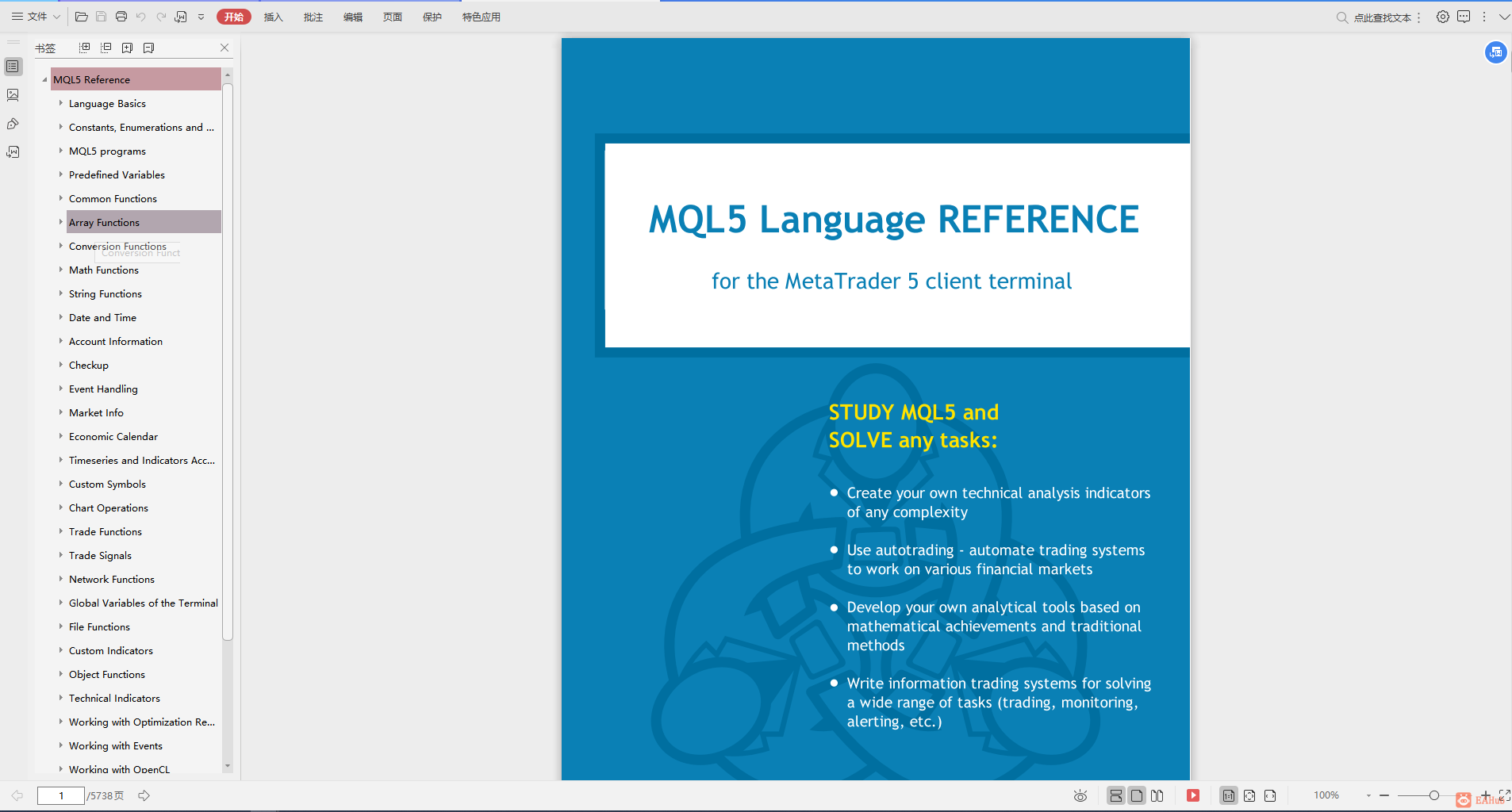
Task: Switch to the 保护 tab
Action: click(x=432, y=17)
